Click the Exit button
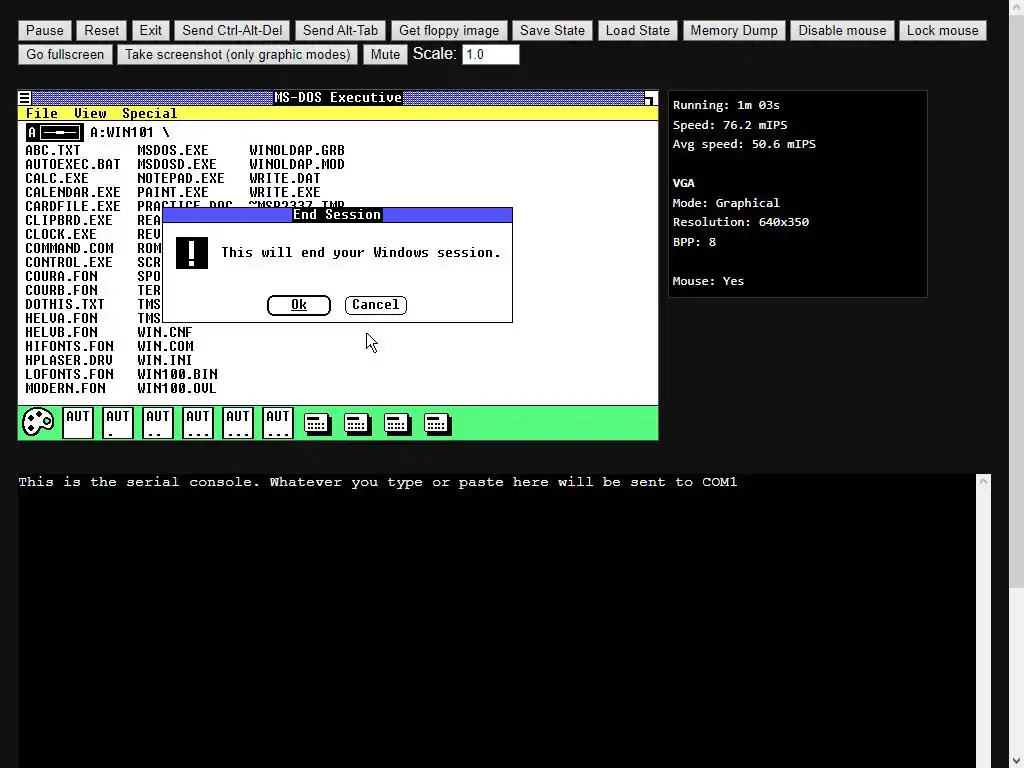 pyautogui.click(x=150, y=31)
